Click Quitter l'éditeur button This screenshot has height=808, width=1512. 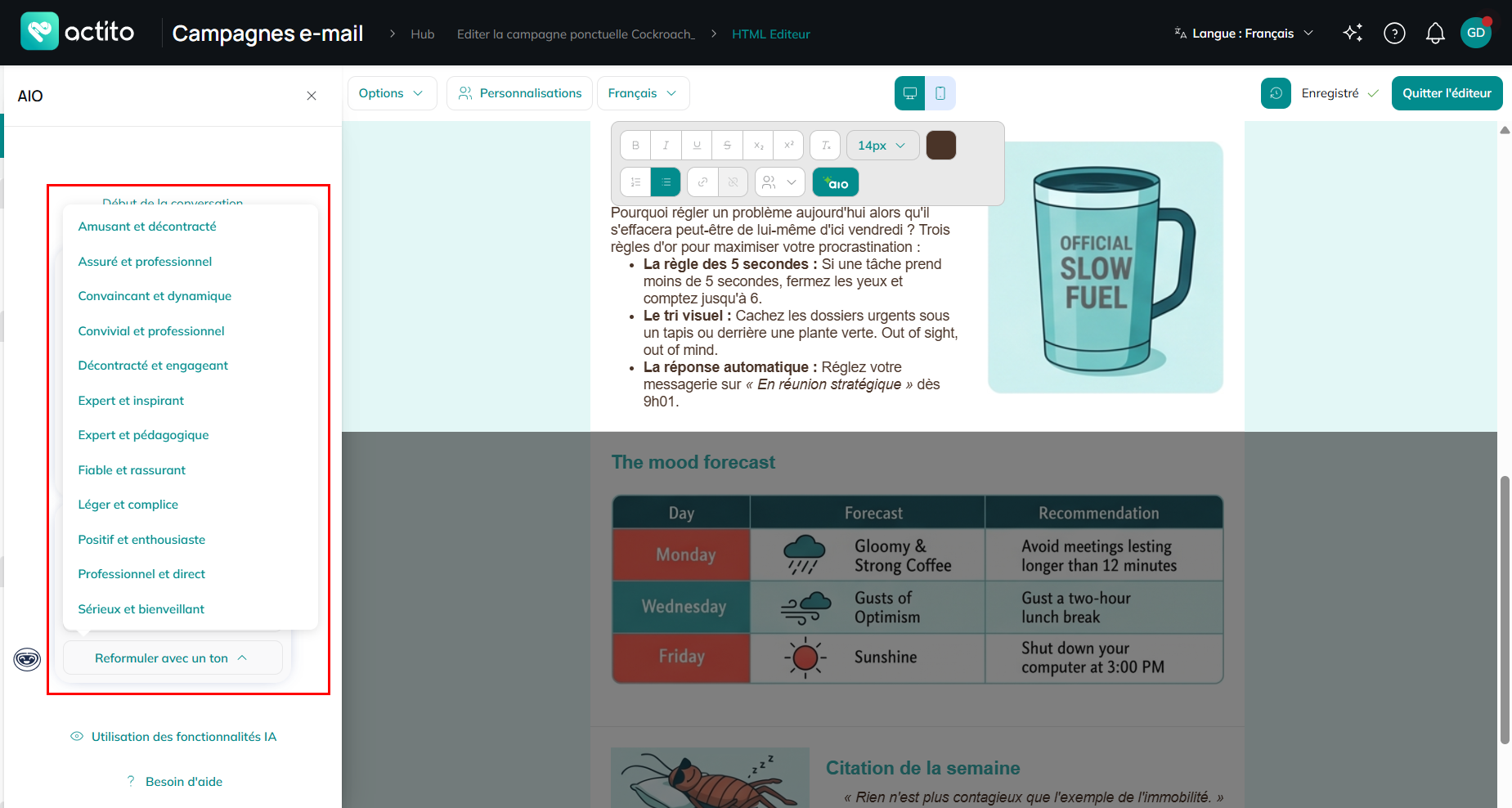click(1447, 93)
